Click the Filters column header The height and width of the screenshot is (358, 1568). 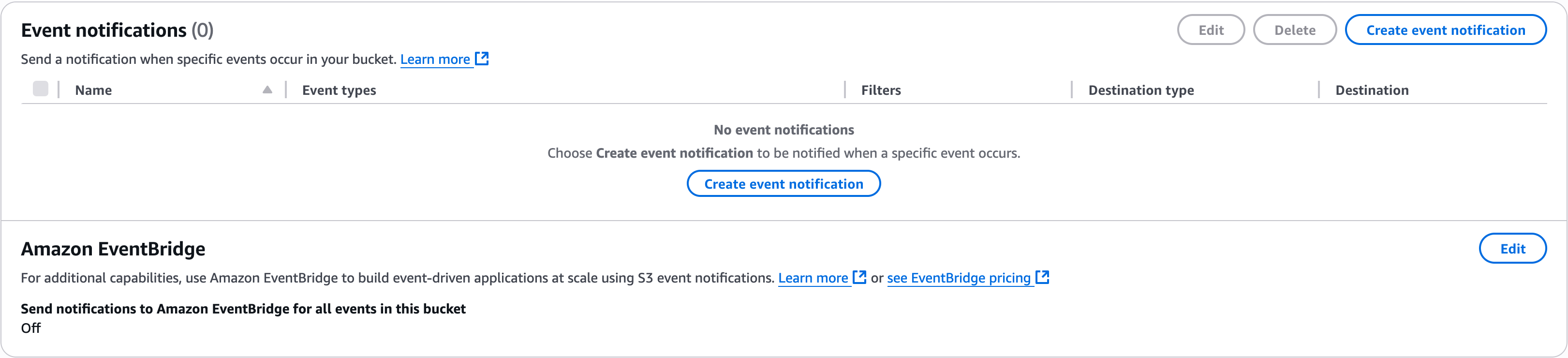pyautogui.click(x=880, y=89)
